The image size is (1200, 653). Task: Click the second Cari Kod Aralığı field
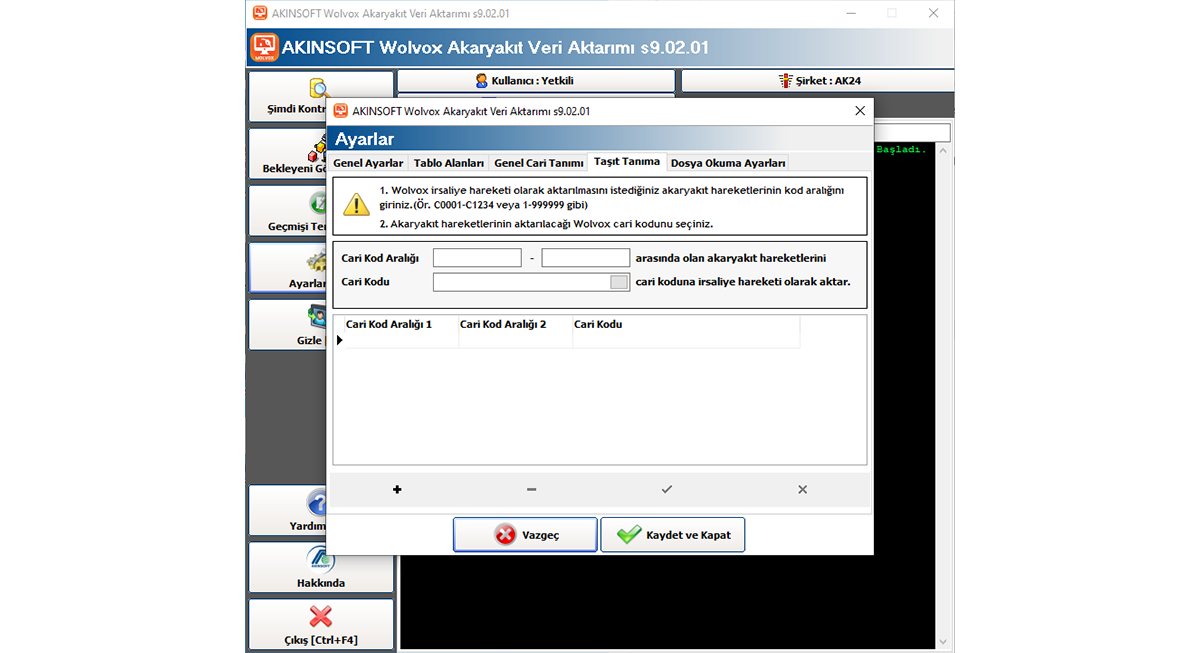(585, 258)
